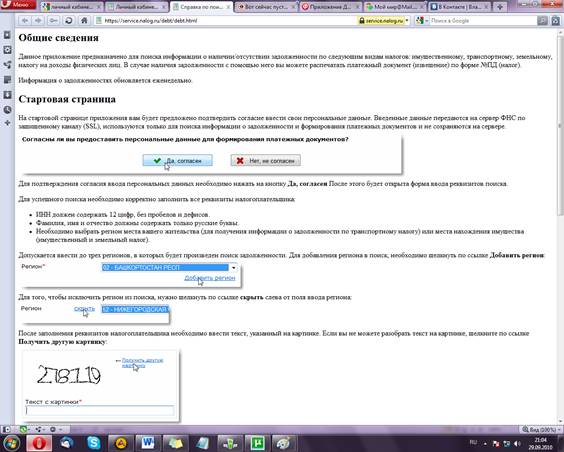564x452 pixels.
Task: Click the Добавить регион link
Action: click(210, 278)
